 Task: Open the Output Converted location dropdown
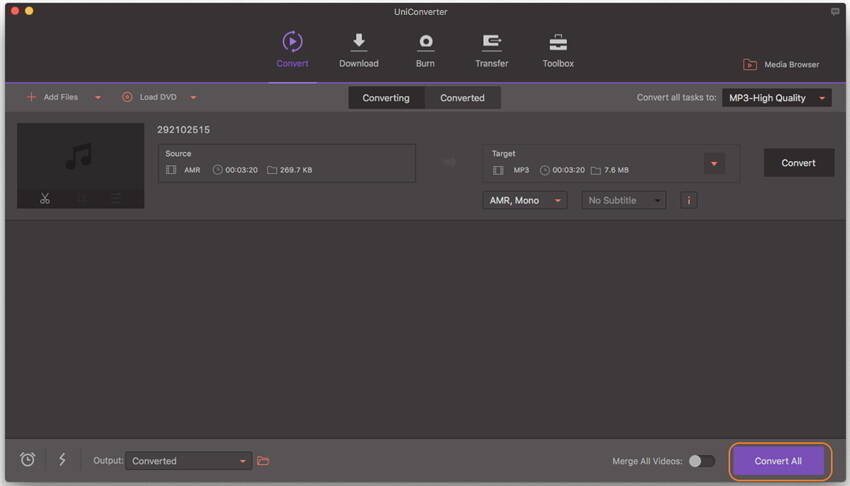189,461
